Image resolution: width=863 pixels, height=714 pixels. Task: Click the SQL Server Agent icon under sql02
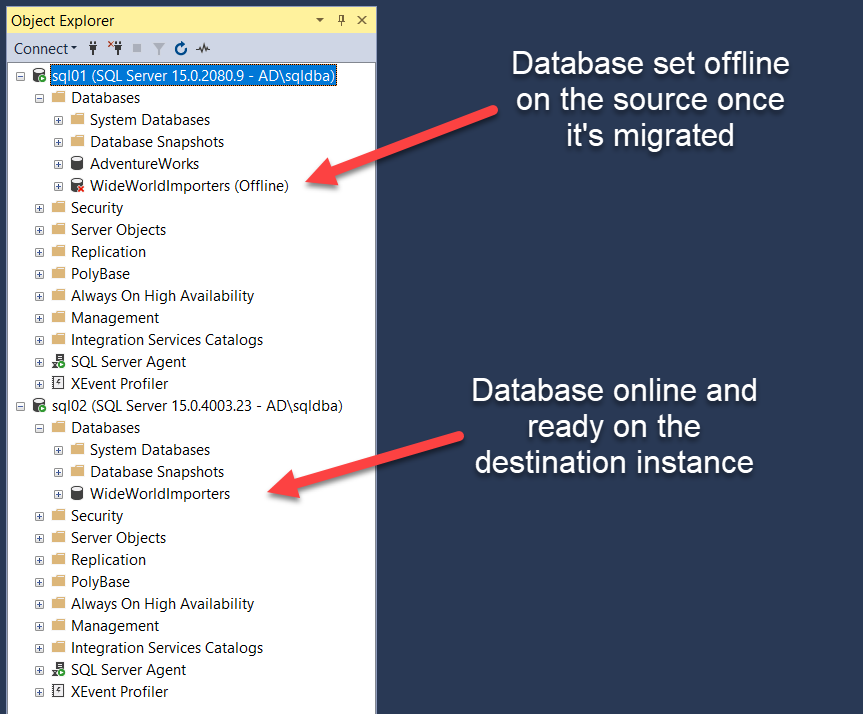(x=58, y=669)
